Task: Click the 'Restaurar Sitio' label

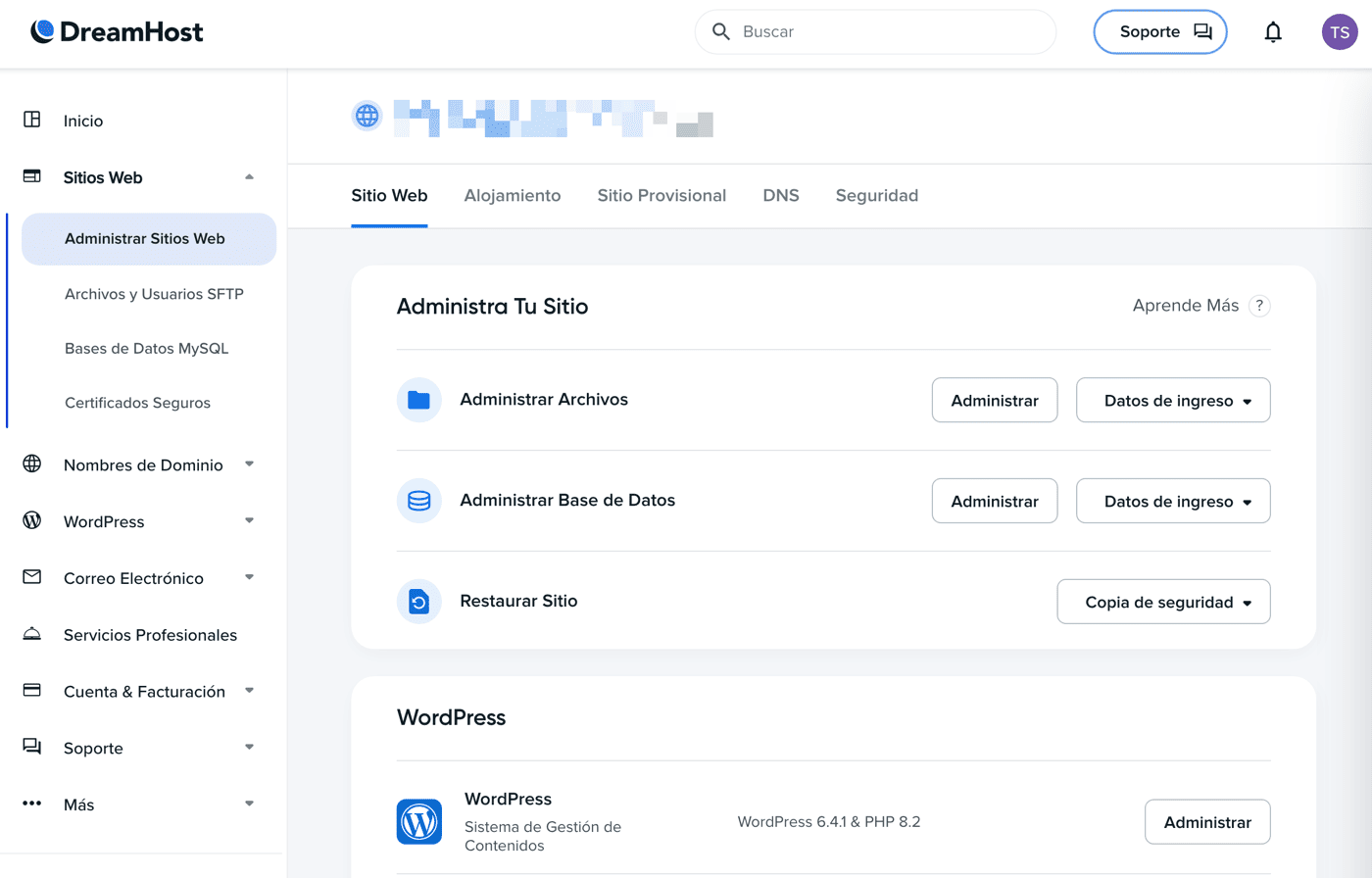Action: point(518,601)
